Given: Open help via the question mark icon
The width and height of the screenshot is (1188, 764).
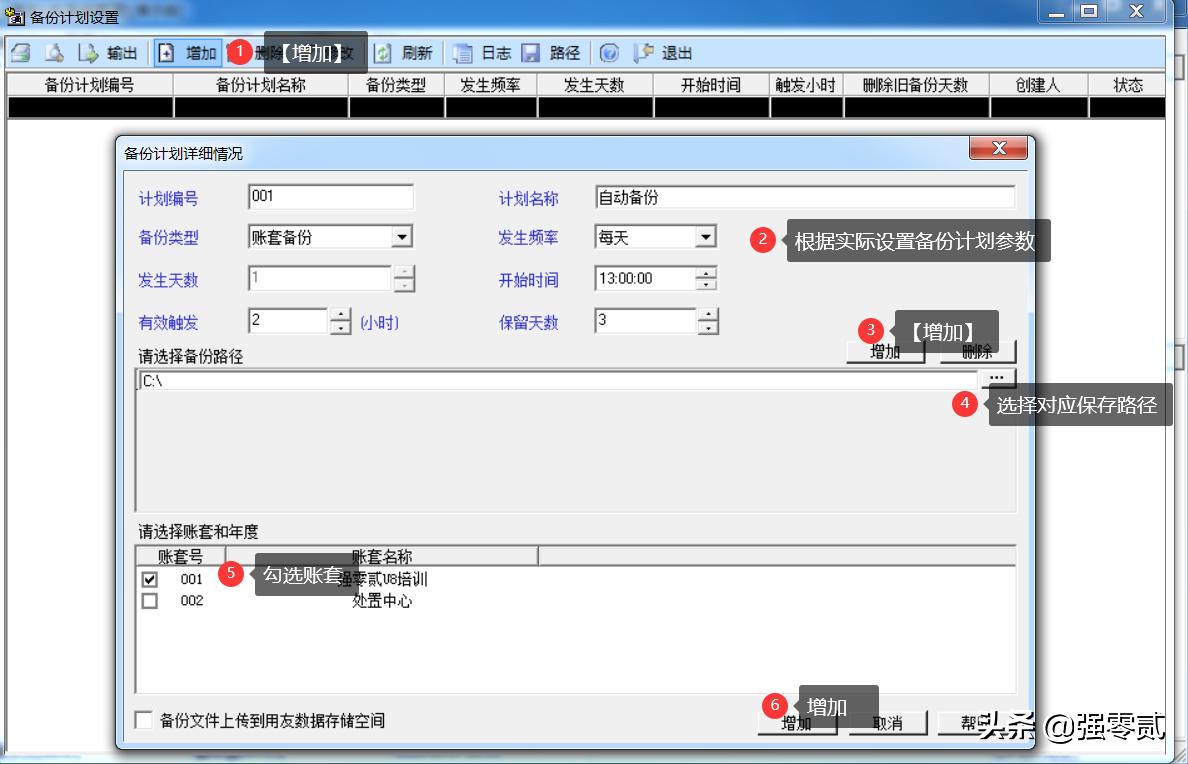Looking at the screenshot, I should click(609, 52).
